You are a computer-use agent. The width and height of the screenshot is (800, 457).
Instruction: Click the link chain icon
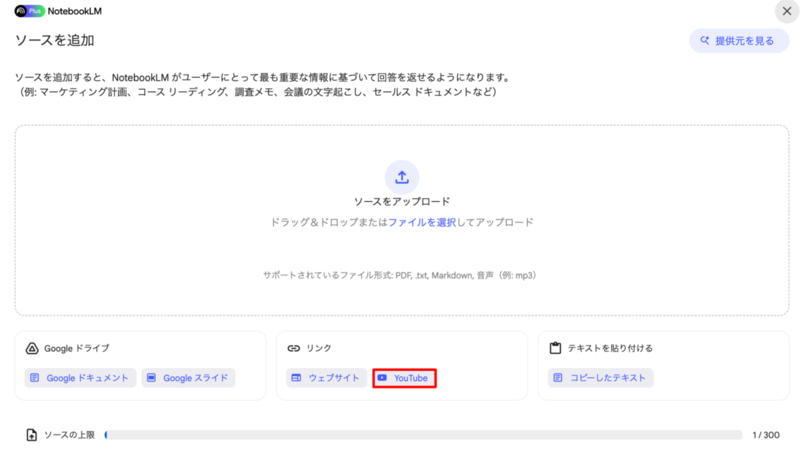(x=293, y=348)
